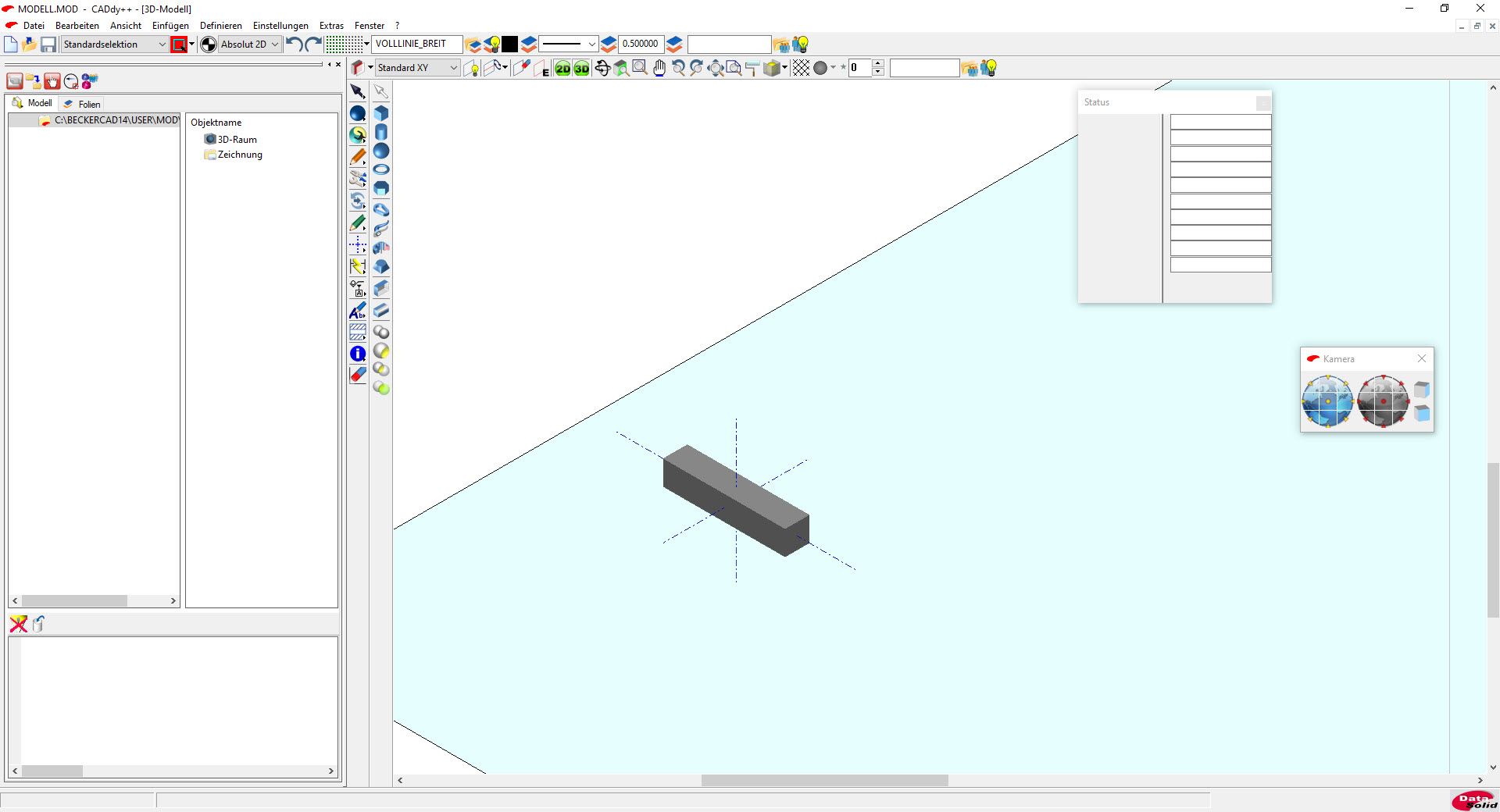The width and height of the screenshot is (1500, 812).
Task: Click the blue globe camera control
Action: [1327, 401]
